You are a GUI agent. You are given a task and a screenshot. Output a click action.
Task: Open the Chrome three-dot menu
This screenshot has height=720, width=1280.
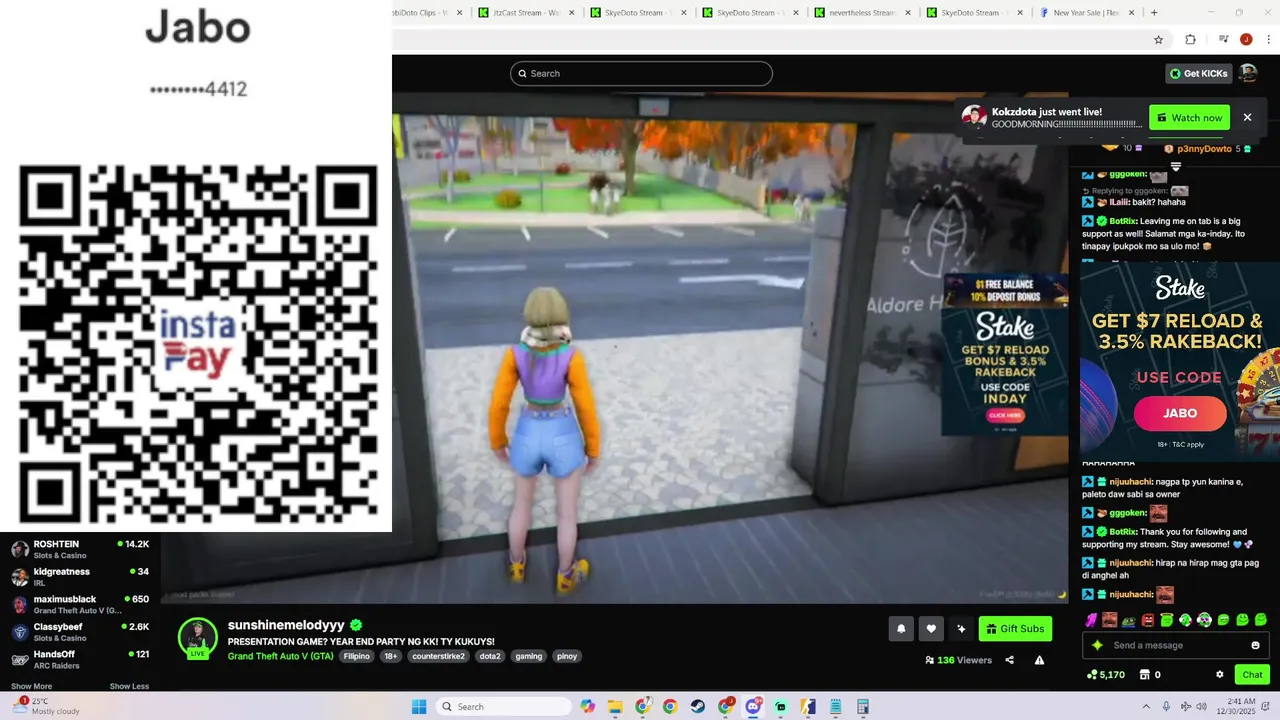(1268, 40)
